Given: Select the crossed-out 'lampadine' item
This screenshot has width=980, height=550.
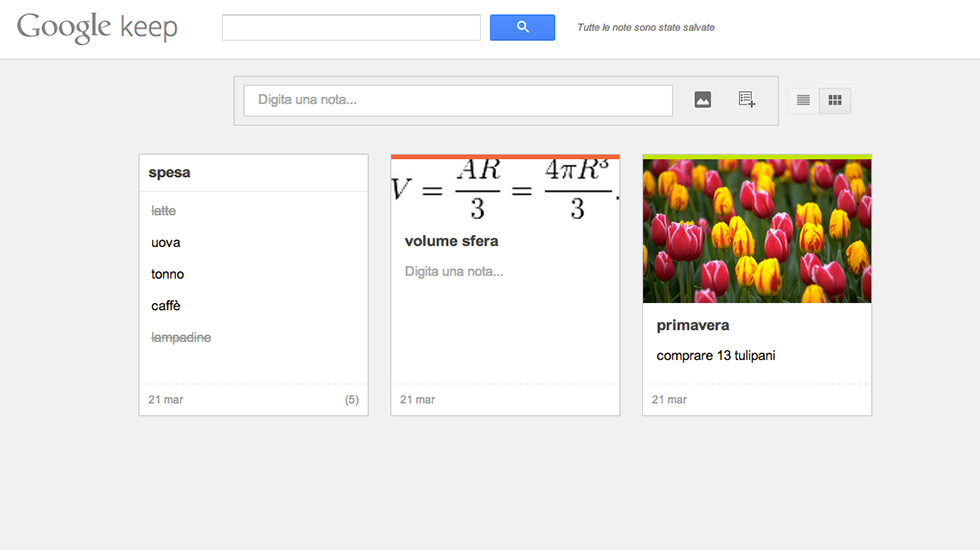Looking at the screenshot, I should (181, 338).
